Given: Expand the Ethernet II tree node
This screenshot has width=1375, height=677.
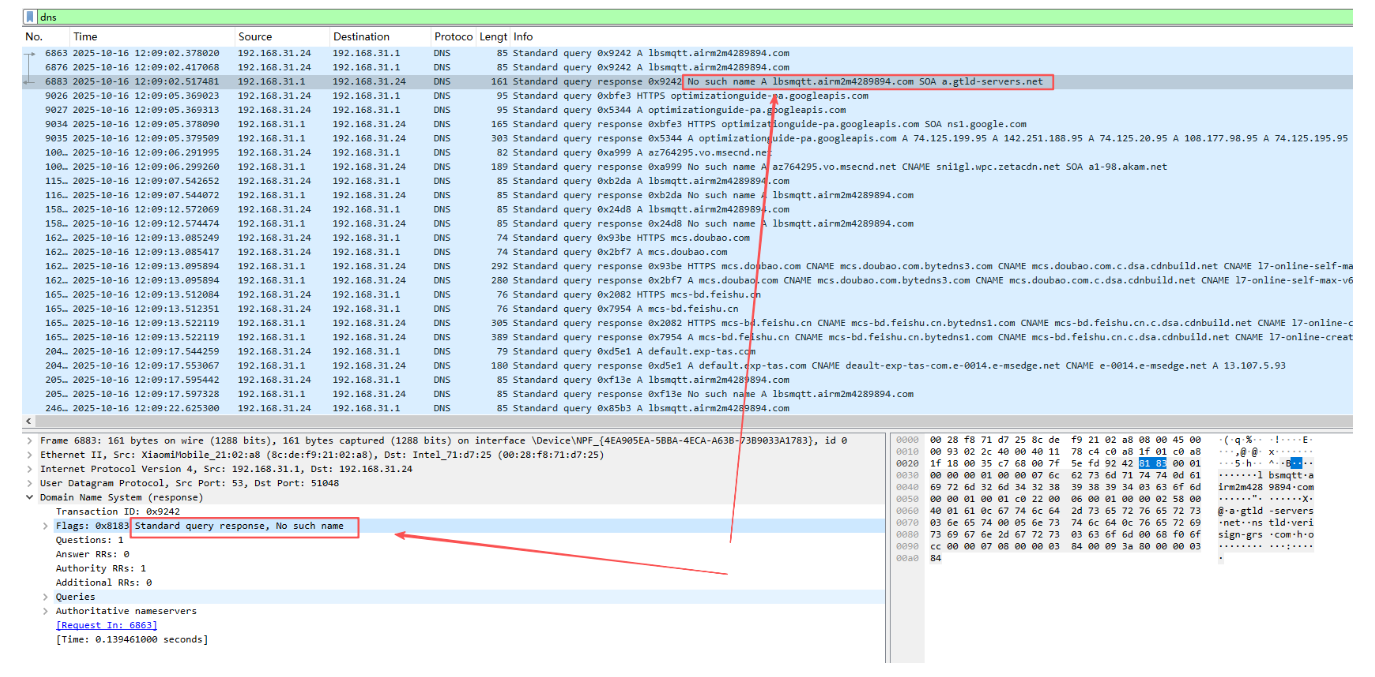Looking at the screenshot, I should click(29, 454).
